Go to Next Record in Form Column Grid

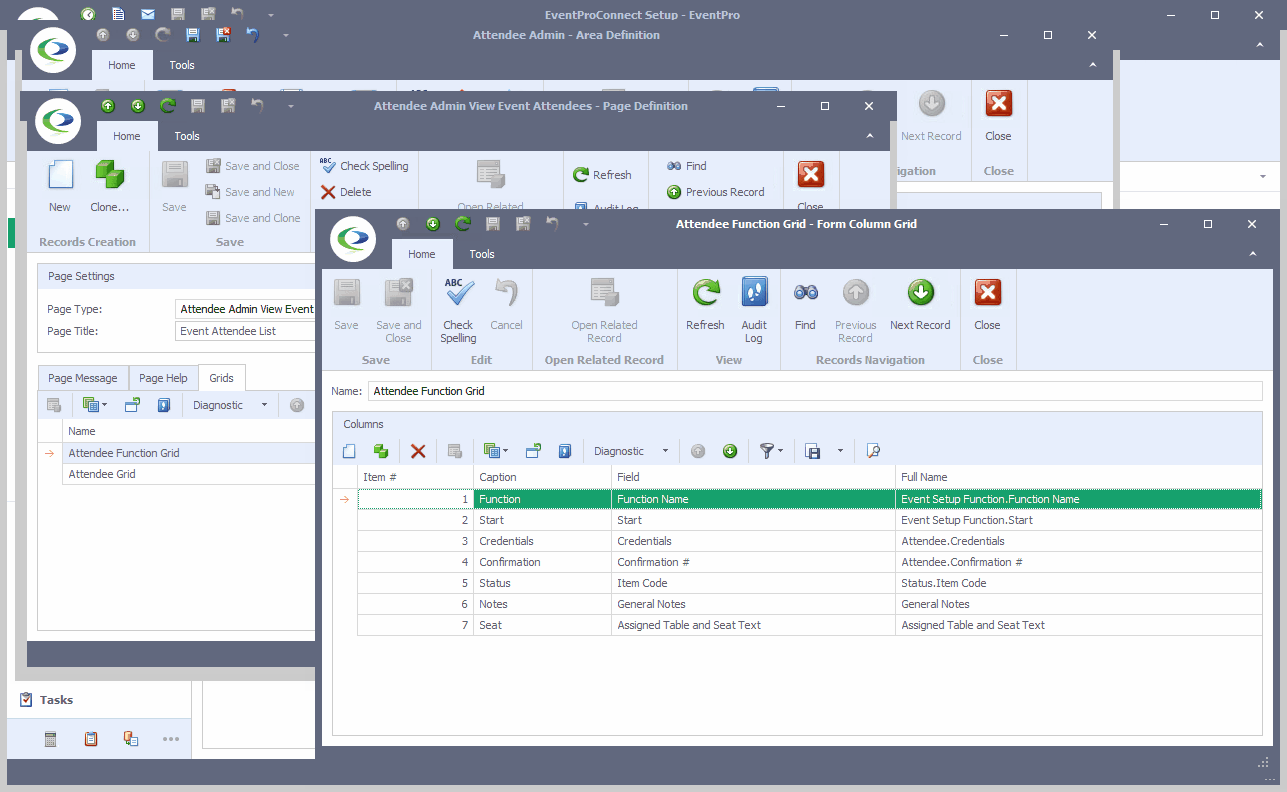pyautogui.click(x=920, y=304)
